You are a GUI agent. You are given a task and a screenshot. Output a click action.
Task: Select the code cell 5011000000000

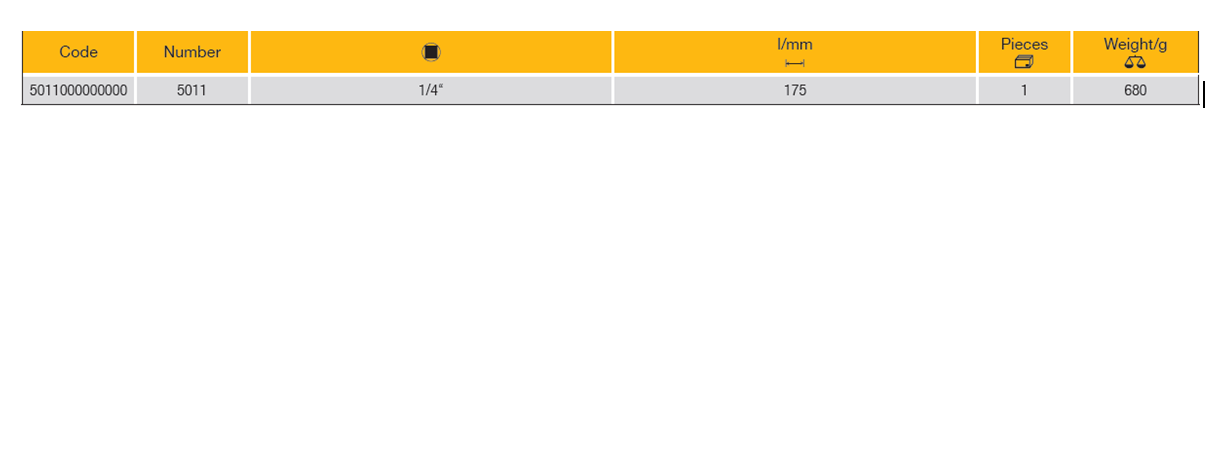coord(79,90)
